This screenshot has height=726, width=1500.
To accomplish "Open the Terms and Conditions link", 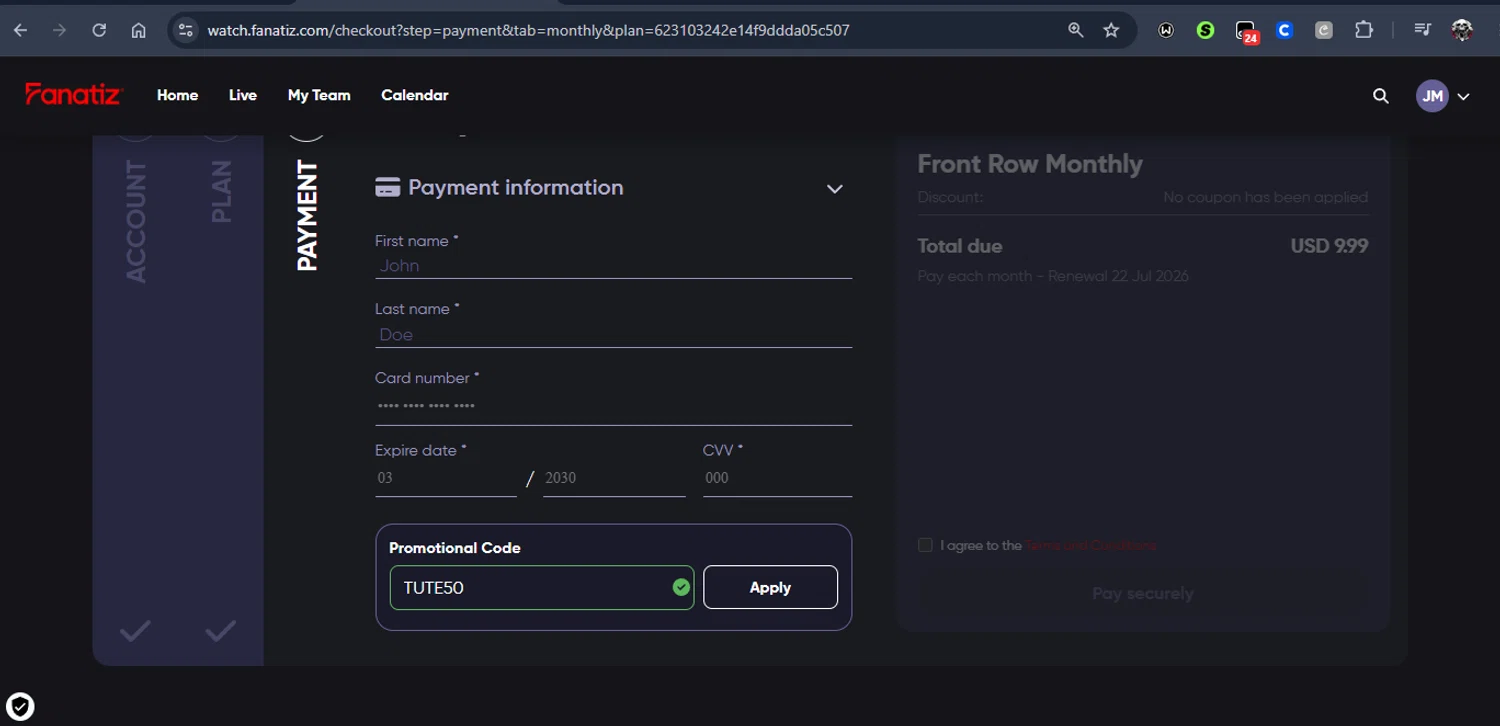I will point(1090,546).
